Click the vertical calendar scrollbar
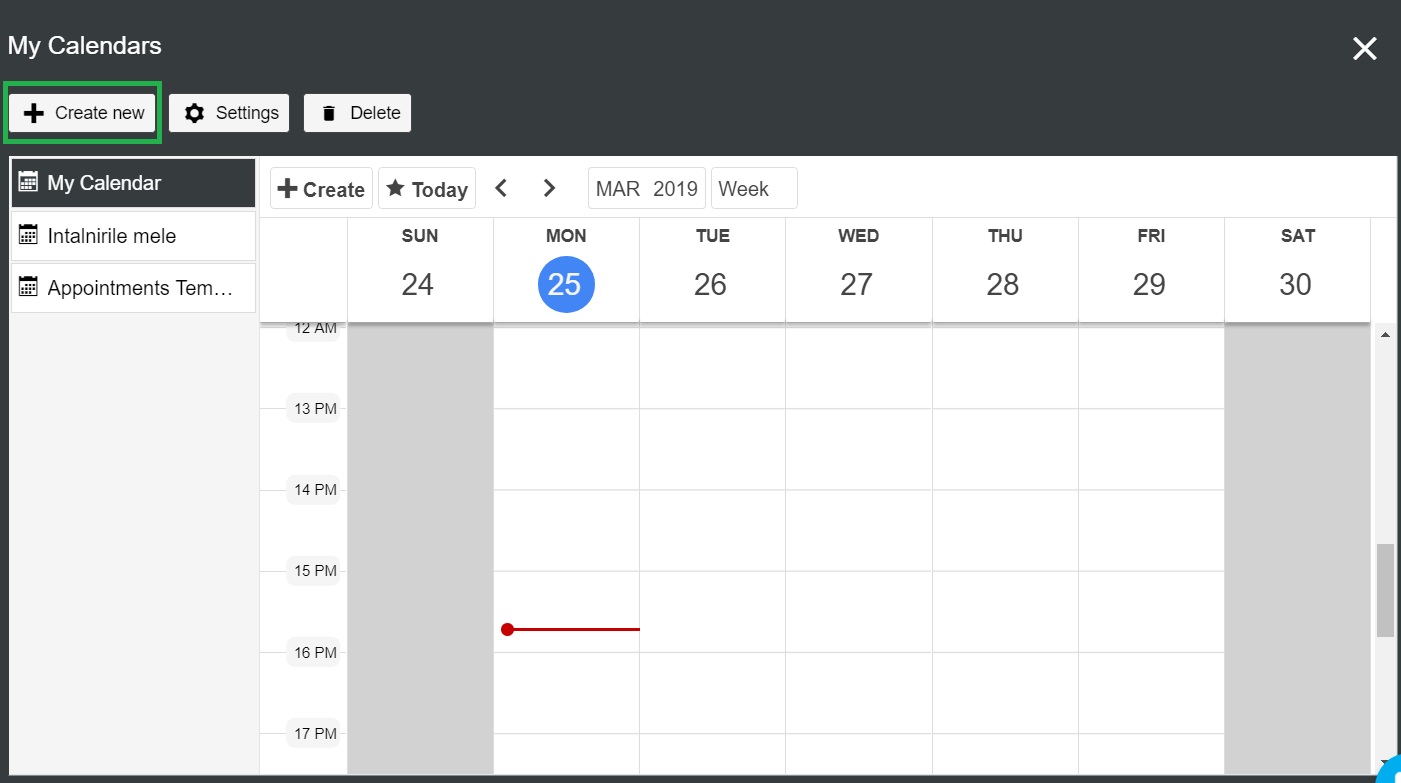This screenshot has height=783, width=1401. coord(1385,590)
